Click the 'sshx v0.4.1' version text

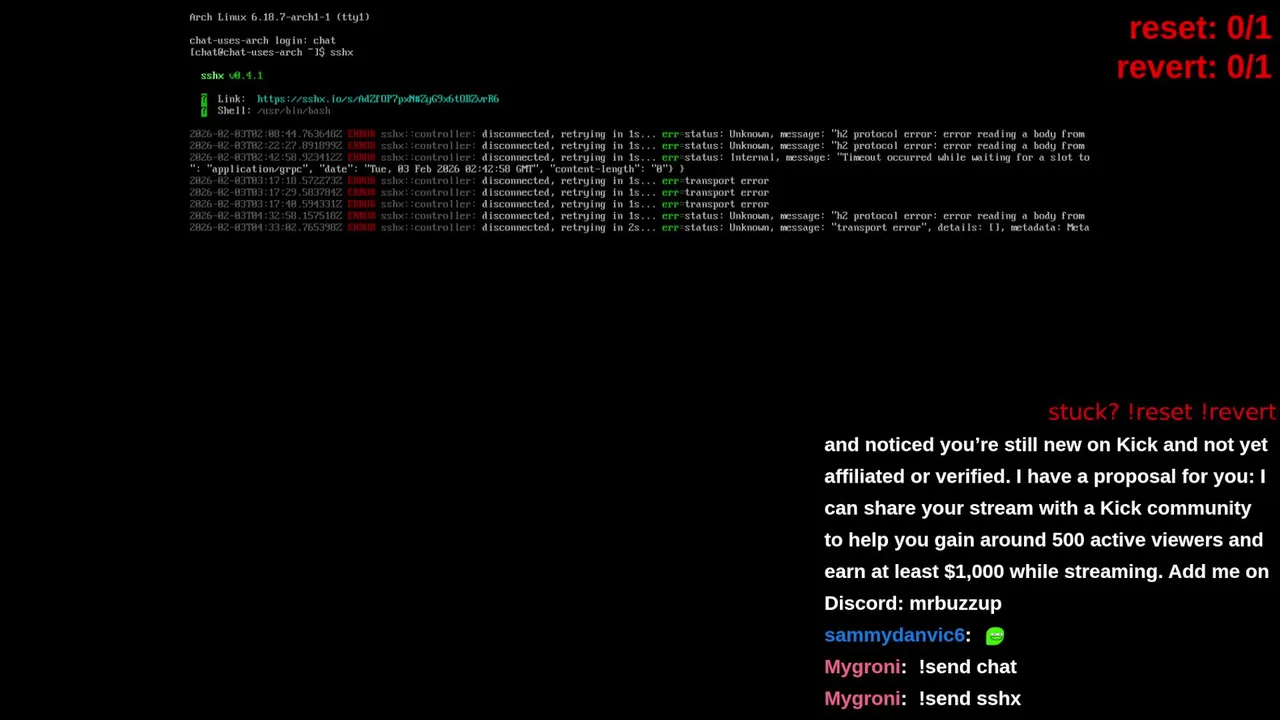[231, 76]
